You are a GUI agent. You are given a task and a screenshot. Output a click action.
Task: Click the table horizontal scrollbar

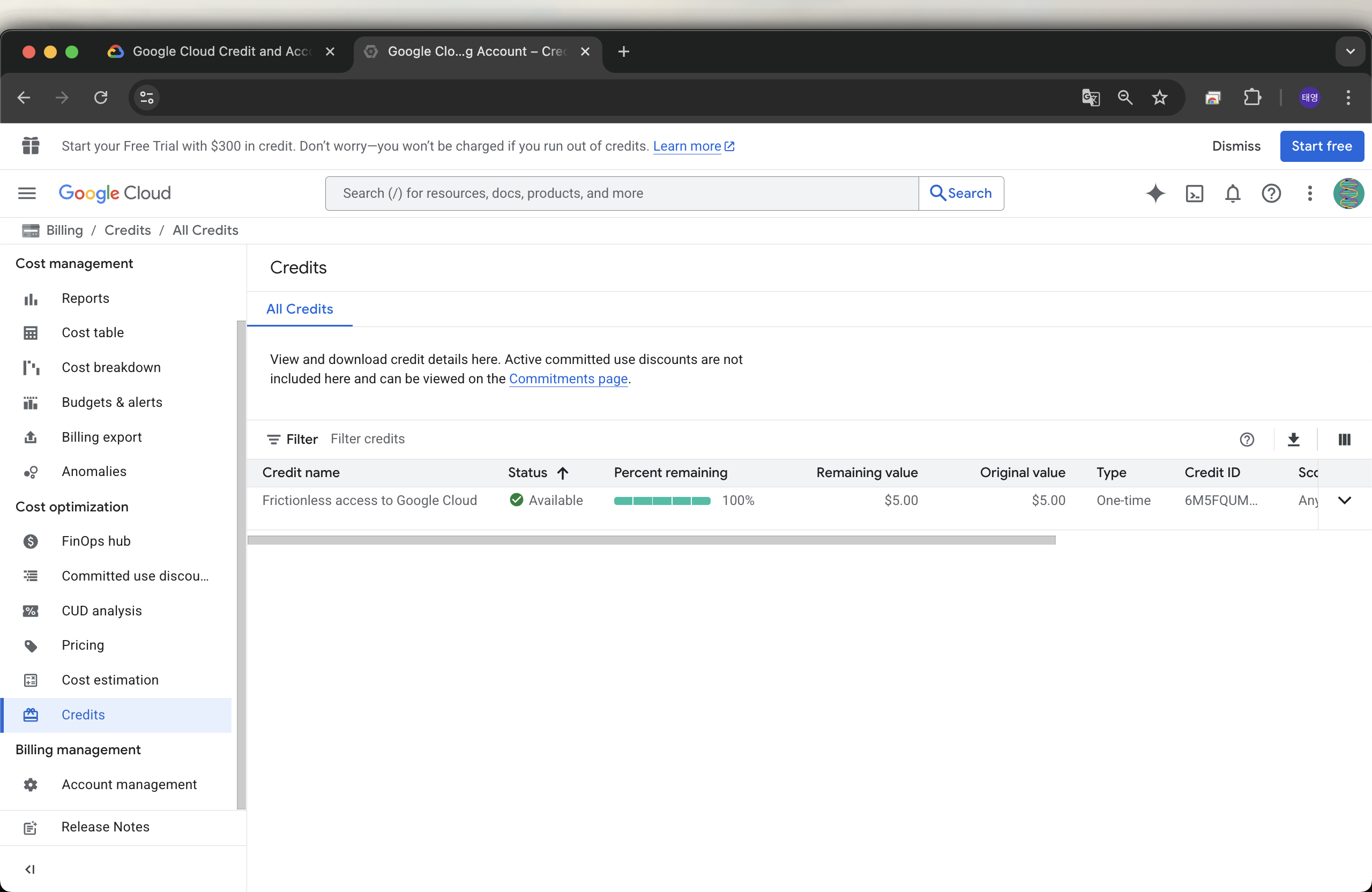coord(651,540)
